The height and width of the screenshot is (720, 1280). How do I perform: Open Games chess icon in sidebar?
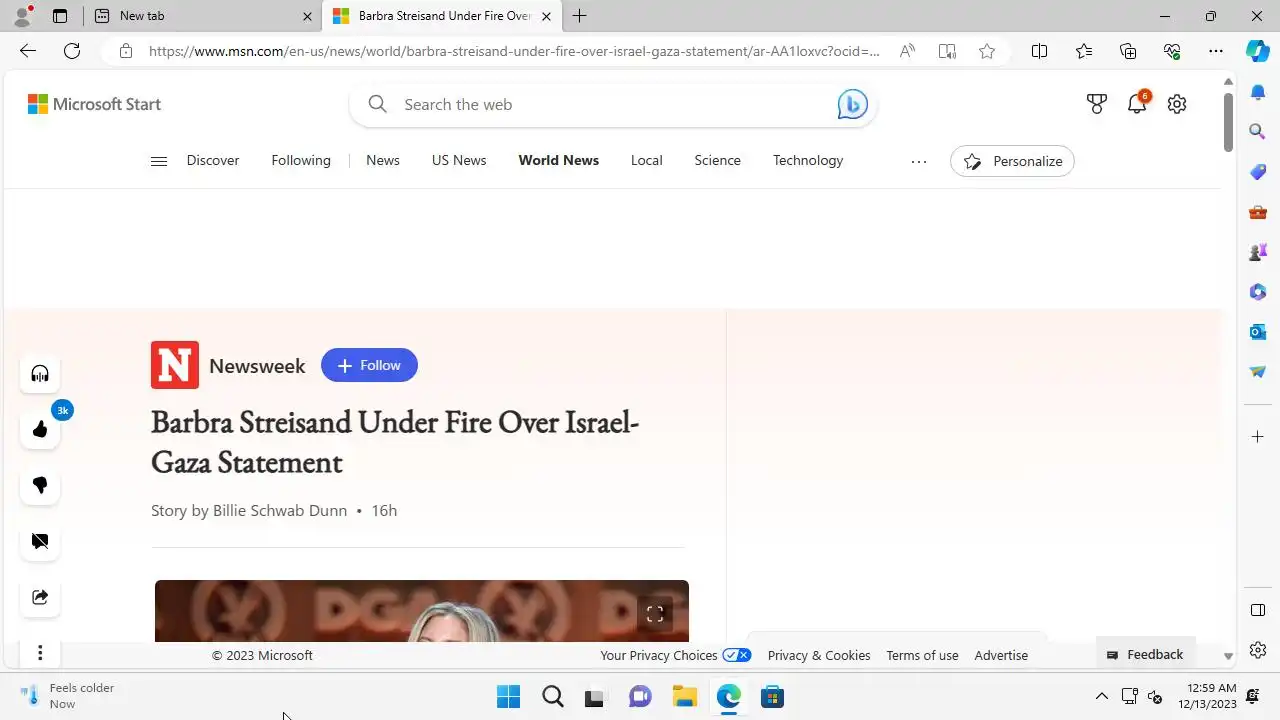1258,252
